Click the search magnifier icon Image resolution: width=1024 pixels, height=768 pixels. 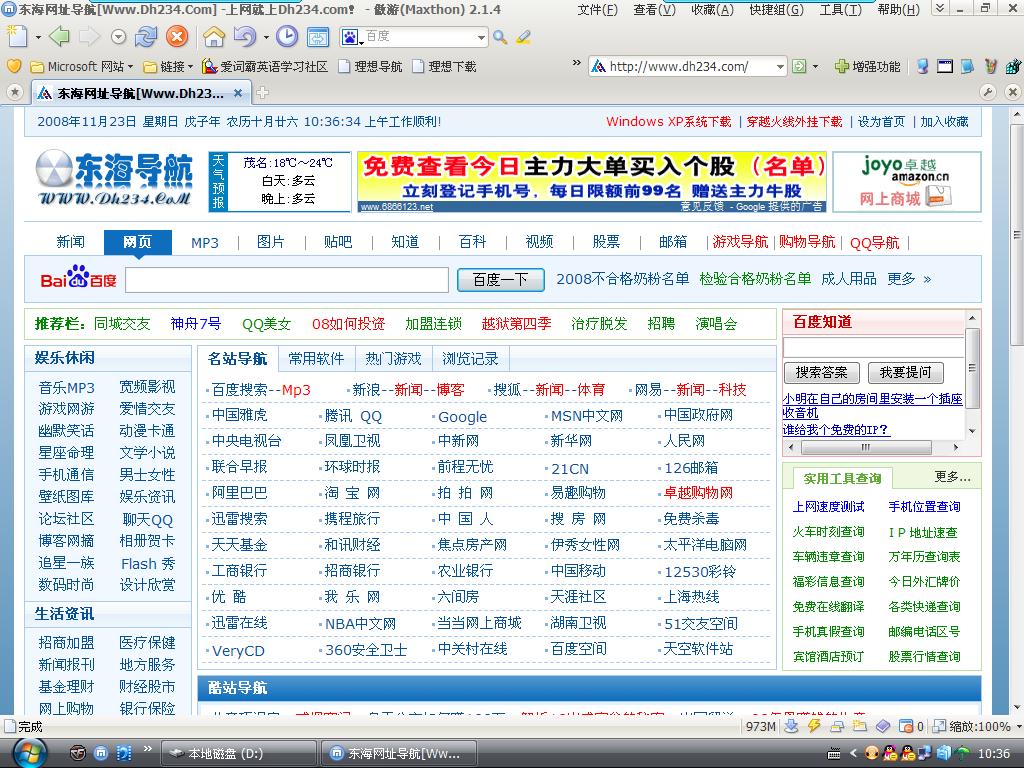500,37
